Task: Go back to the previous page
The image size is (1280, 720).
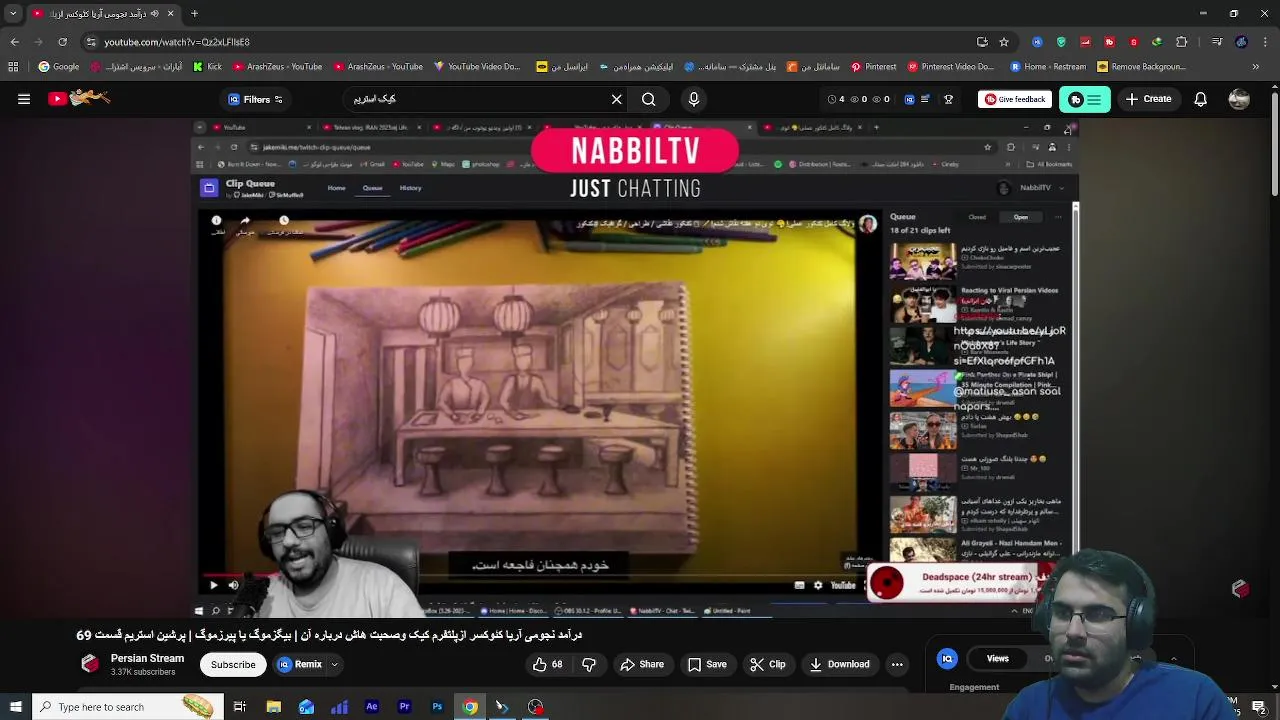Action: coord(14,42)
